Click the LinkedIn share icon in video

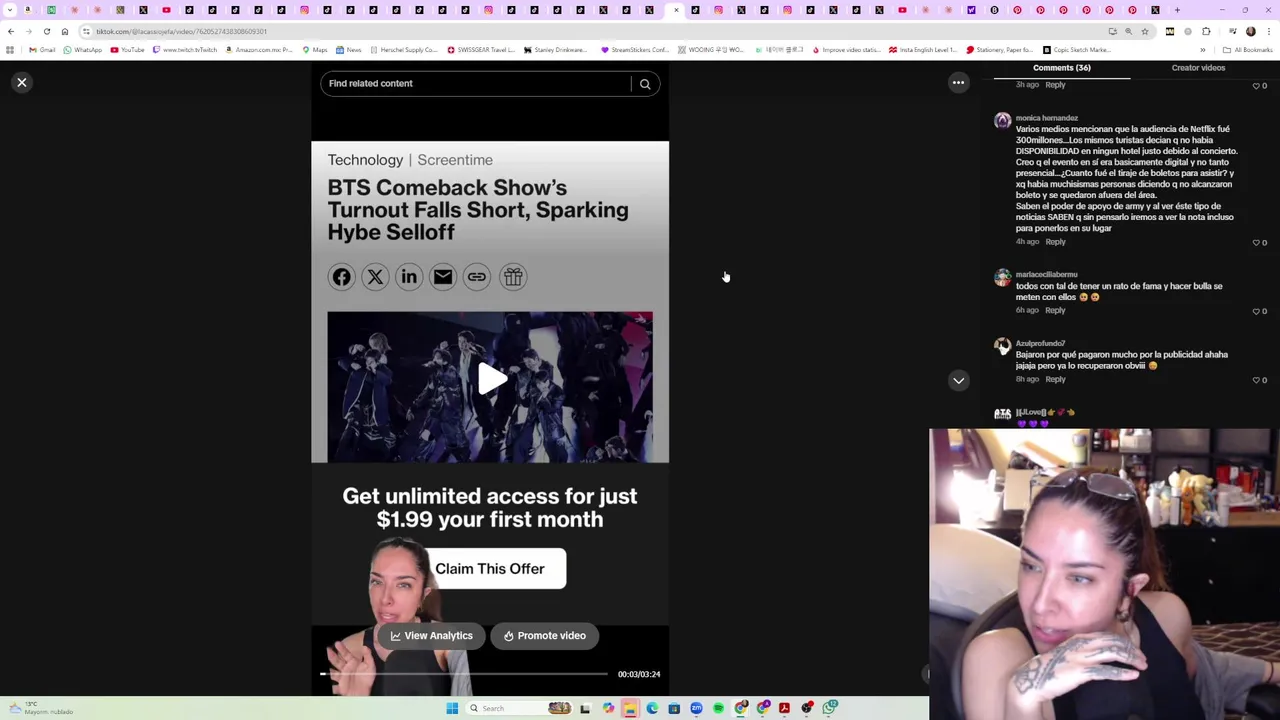[x=409, y=277]
